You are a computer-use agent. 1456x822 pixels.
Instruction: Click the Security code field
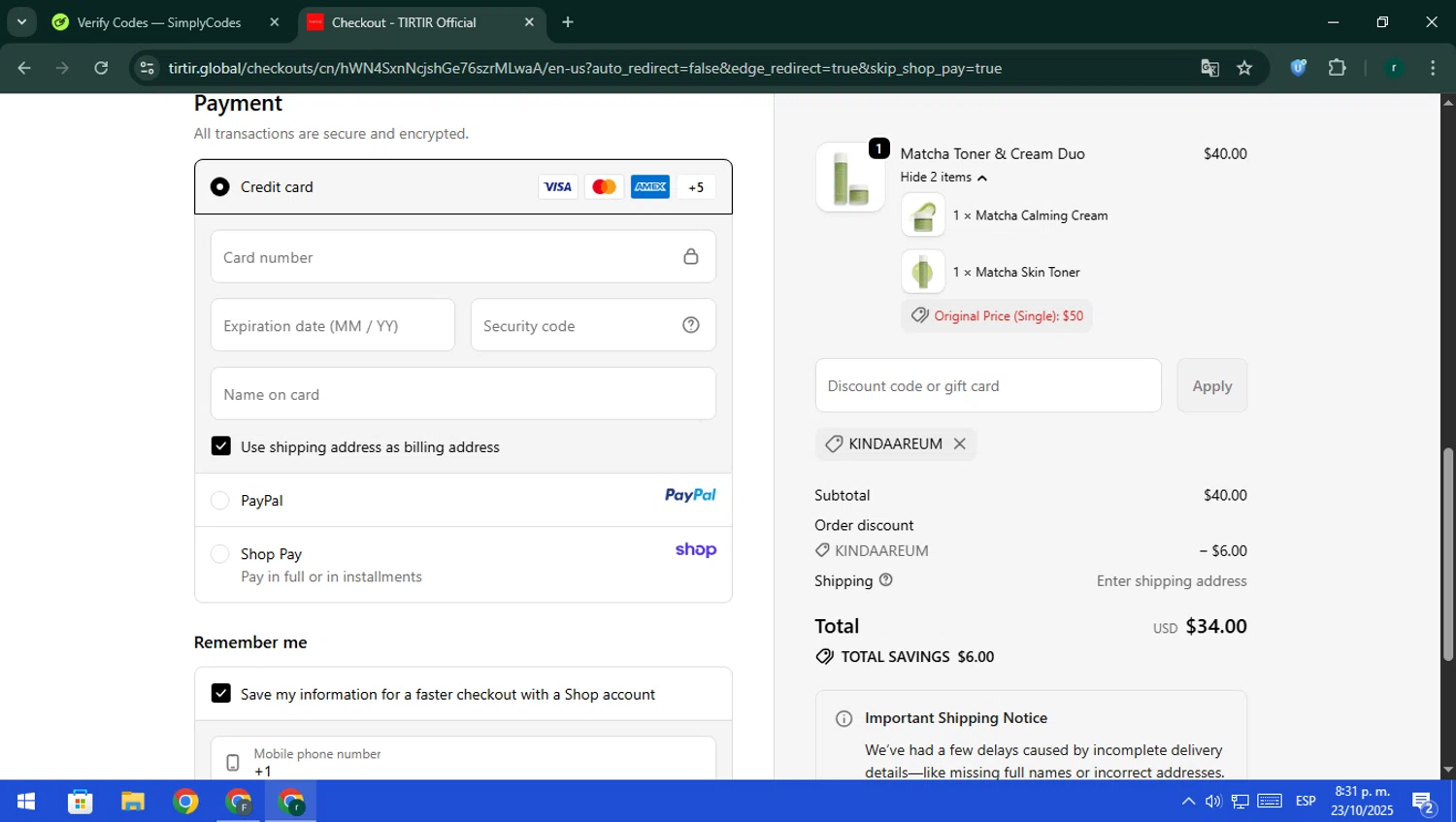(x=593, y=325)
